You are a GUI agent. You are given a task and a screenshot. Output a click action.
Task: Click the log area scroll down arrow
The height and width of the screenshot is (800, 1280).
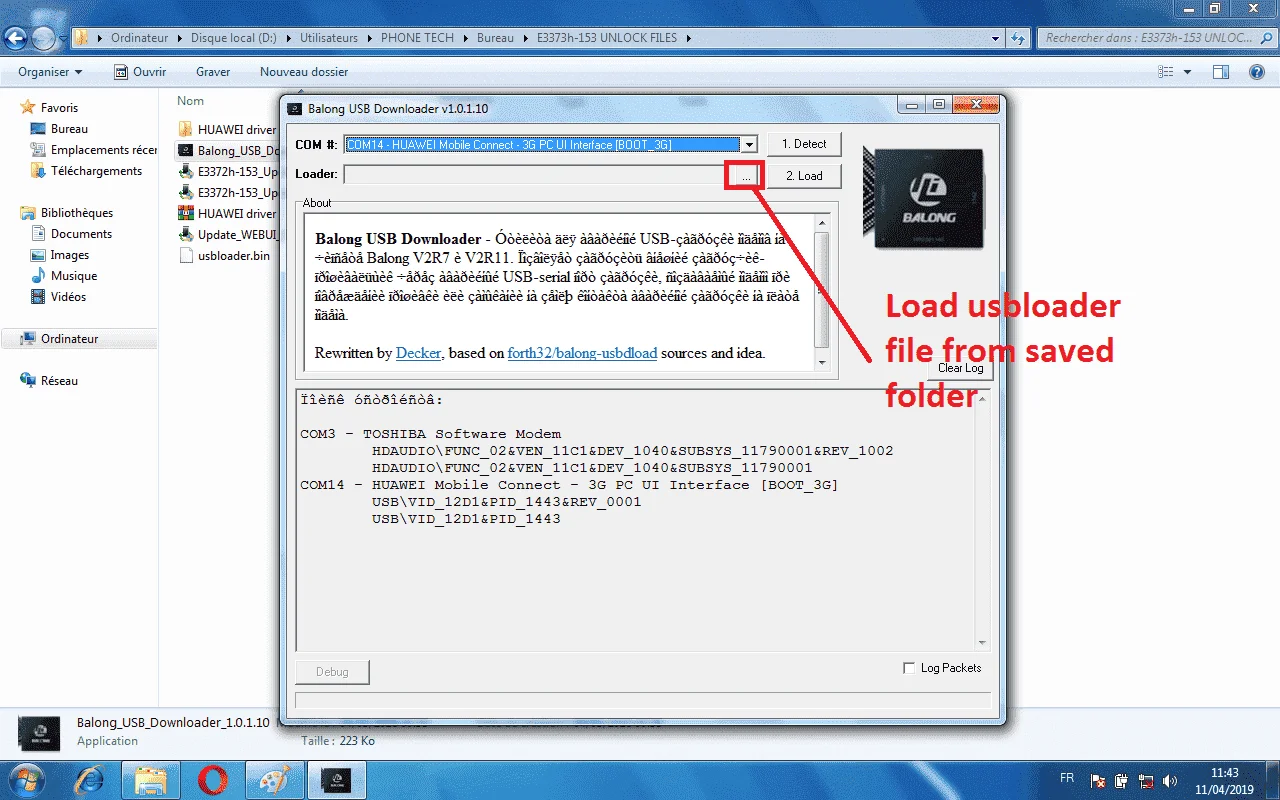pyautogui.click(x=982, y=643)
